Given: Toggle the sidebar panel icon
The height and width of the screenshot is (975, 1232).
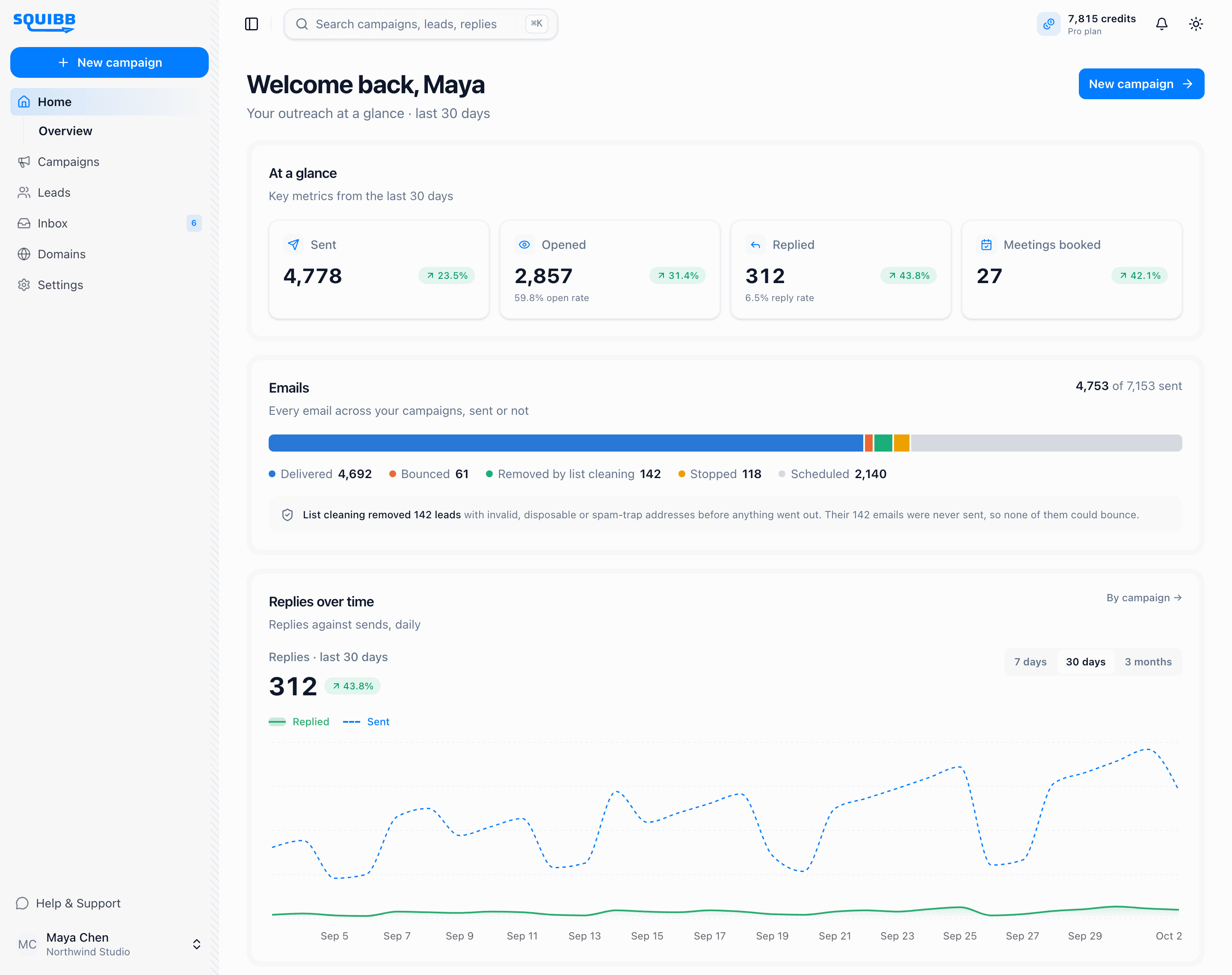Looking at the screenshot, I should coord(251,24).
